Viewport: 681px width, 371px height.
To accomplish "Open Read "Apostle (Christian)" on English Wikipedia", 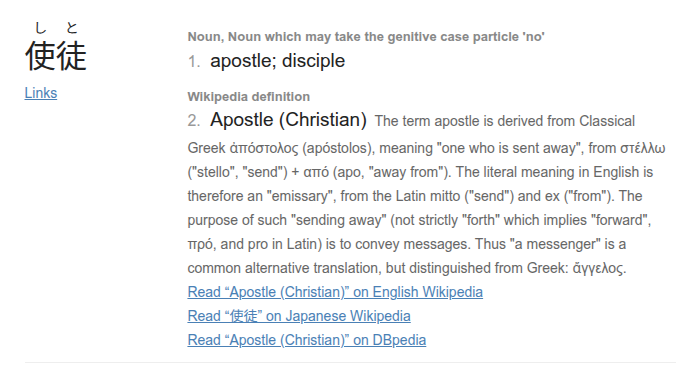I will (335, 292).
